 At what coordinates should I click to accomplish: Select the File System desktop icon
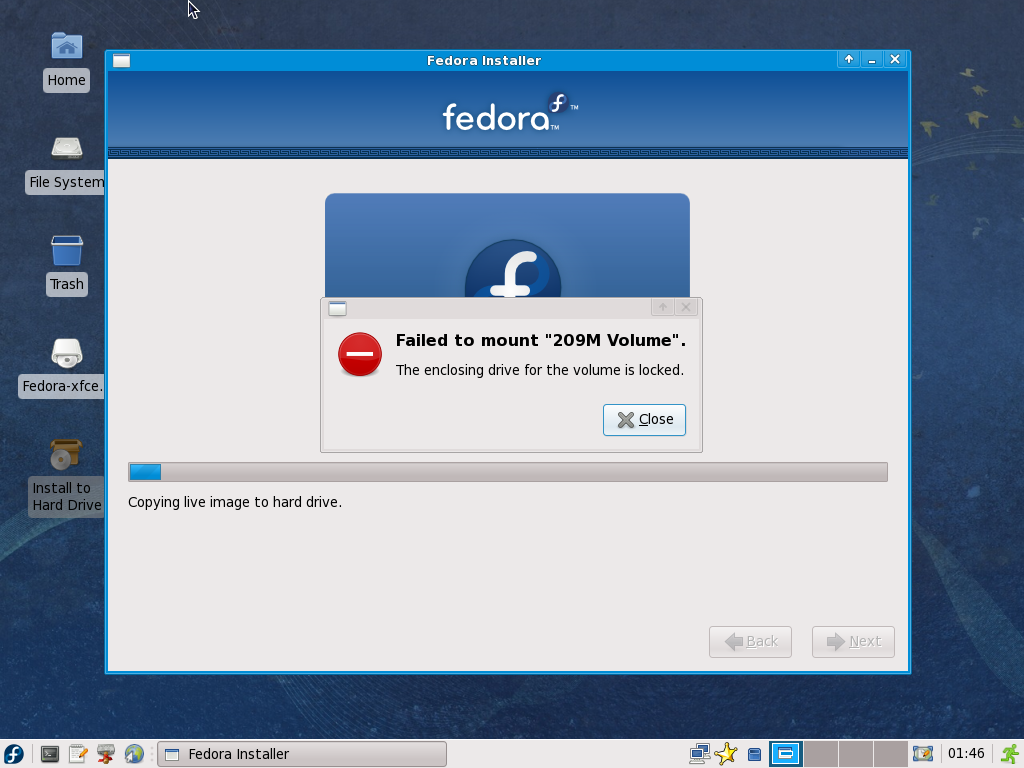pyautogui.click(x=66, y=164)
